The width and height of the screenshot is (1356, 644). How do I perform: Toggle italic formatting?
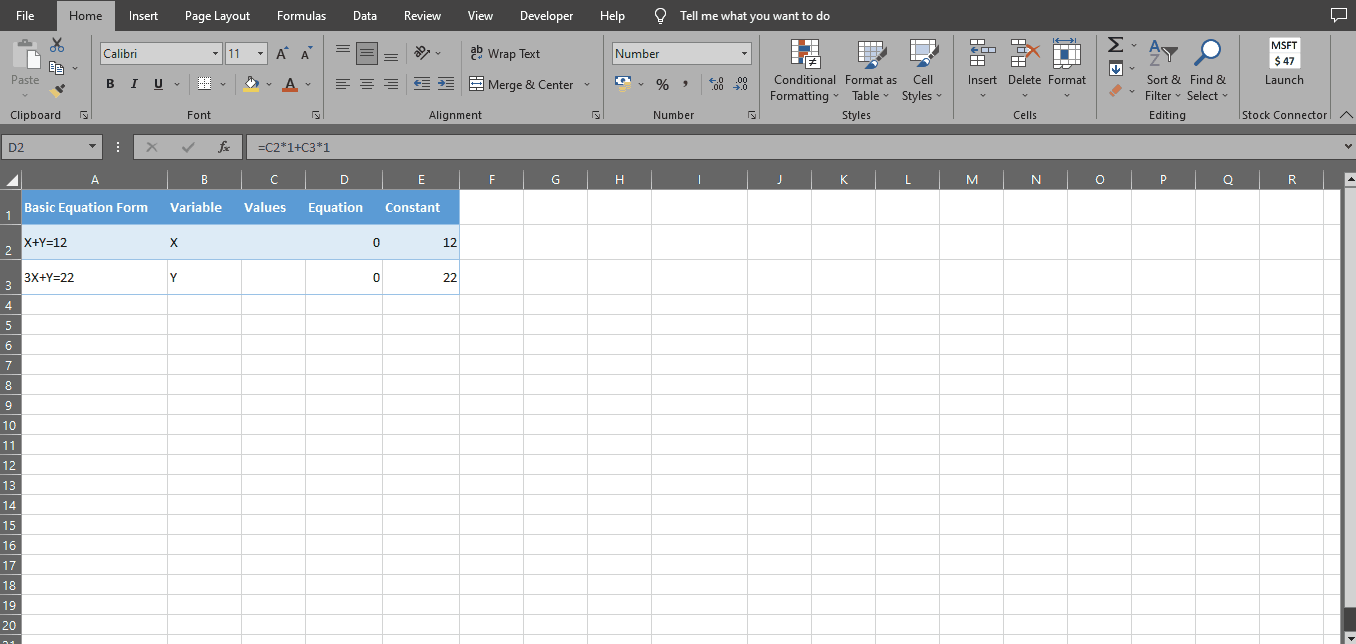pos(133,84)
